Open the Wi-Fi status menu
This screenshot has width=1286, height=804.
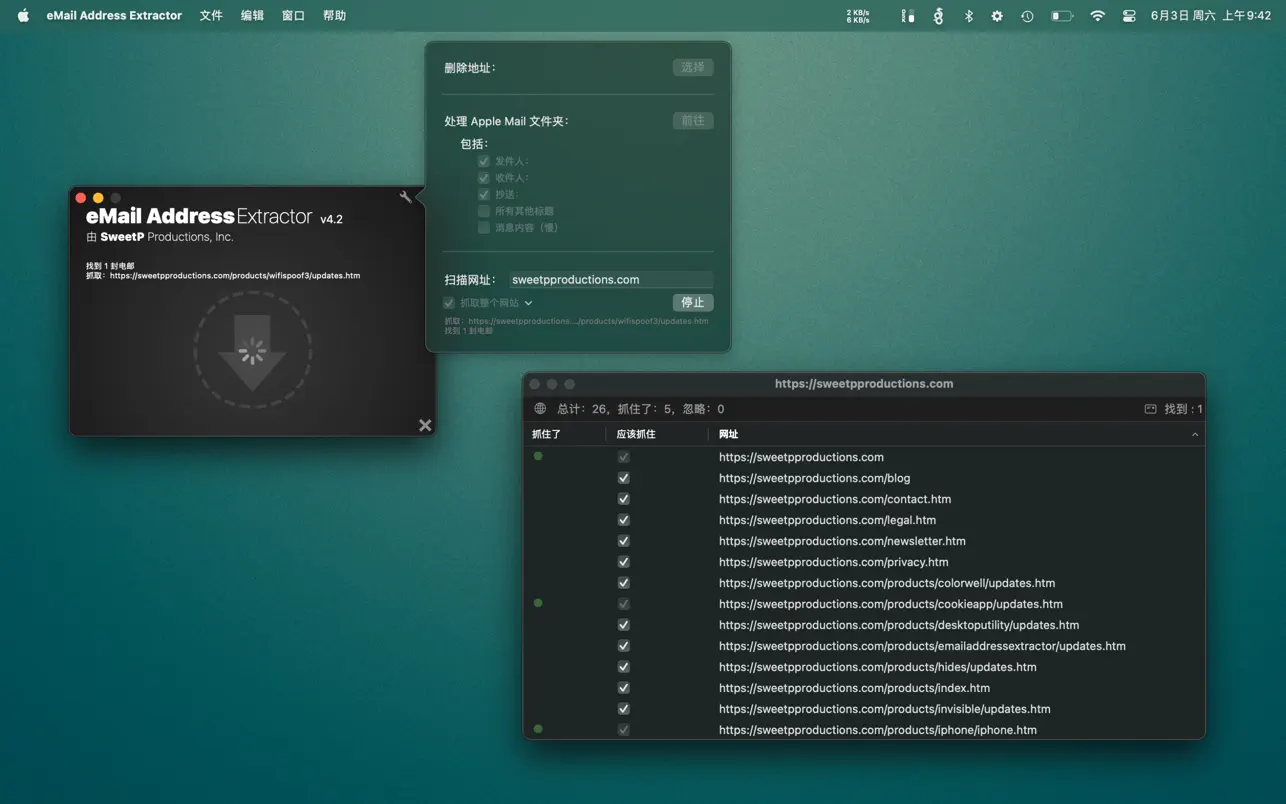click(1098, 16)
